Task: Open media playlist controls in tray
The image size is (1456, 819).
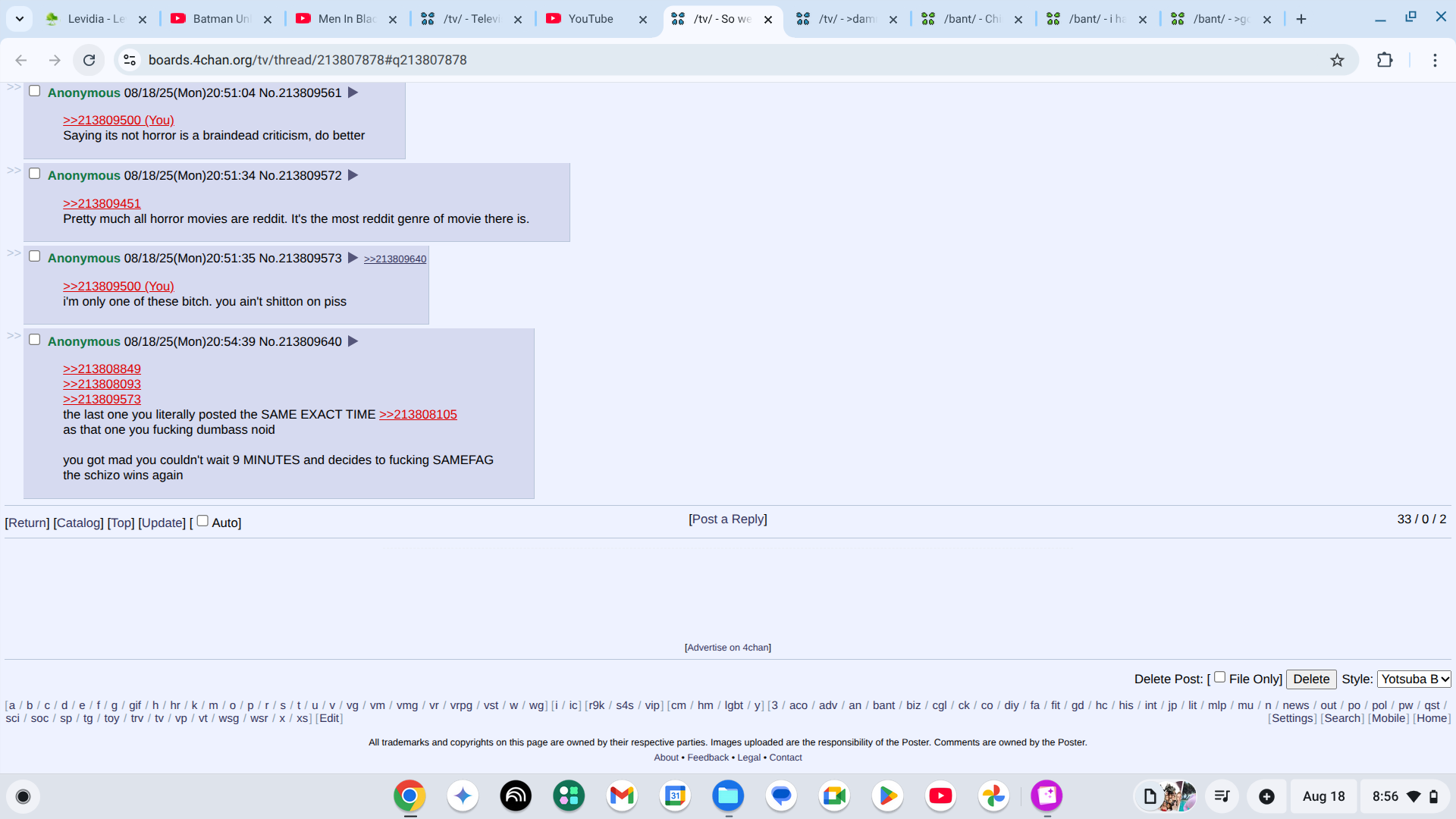Action: (x=1222, y=796)
